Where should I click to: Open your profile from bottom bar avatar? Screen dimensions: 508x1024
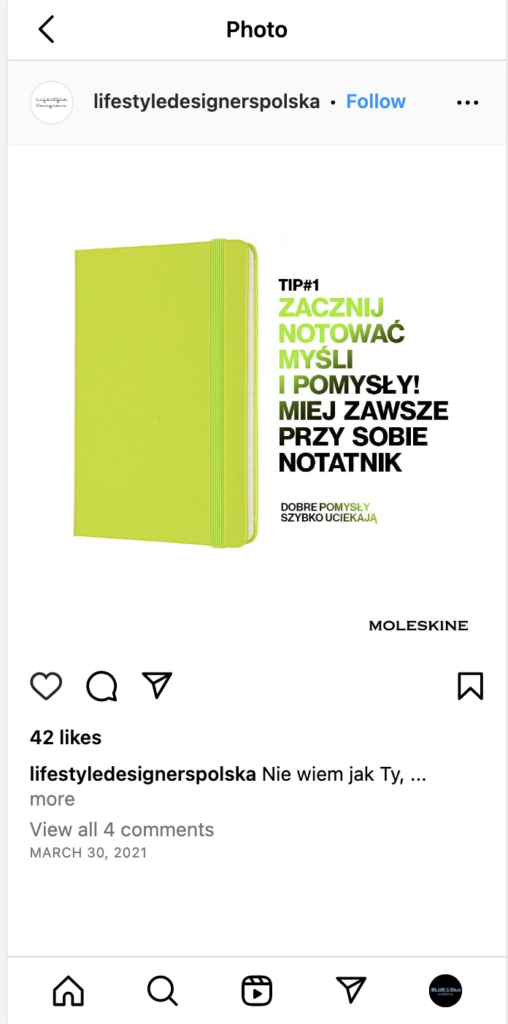445,991
